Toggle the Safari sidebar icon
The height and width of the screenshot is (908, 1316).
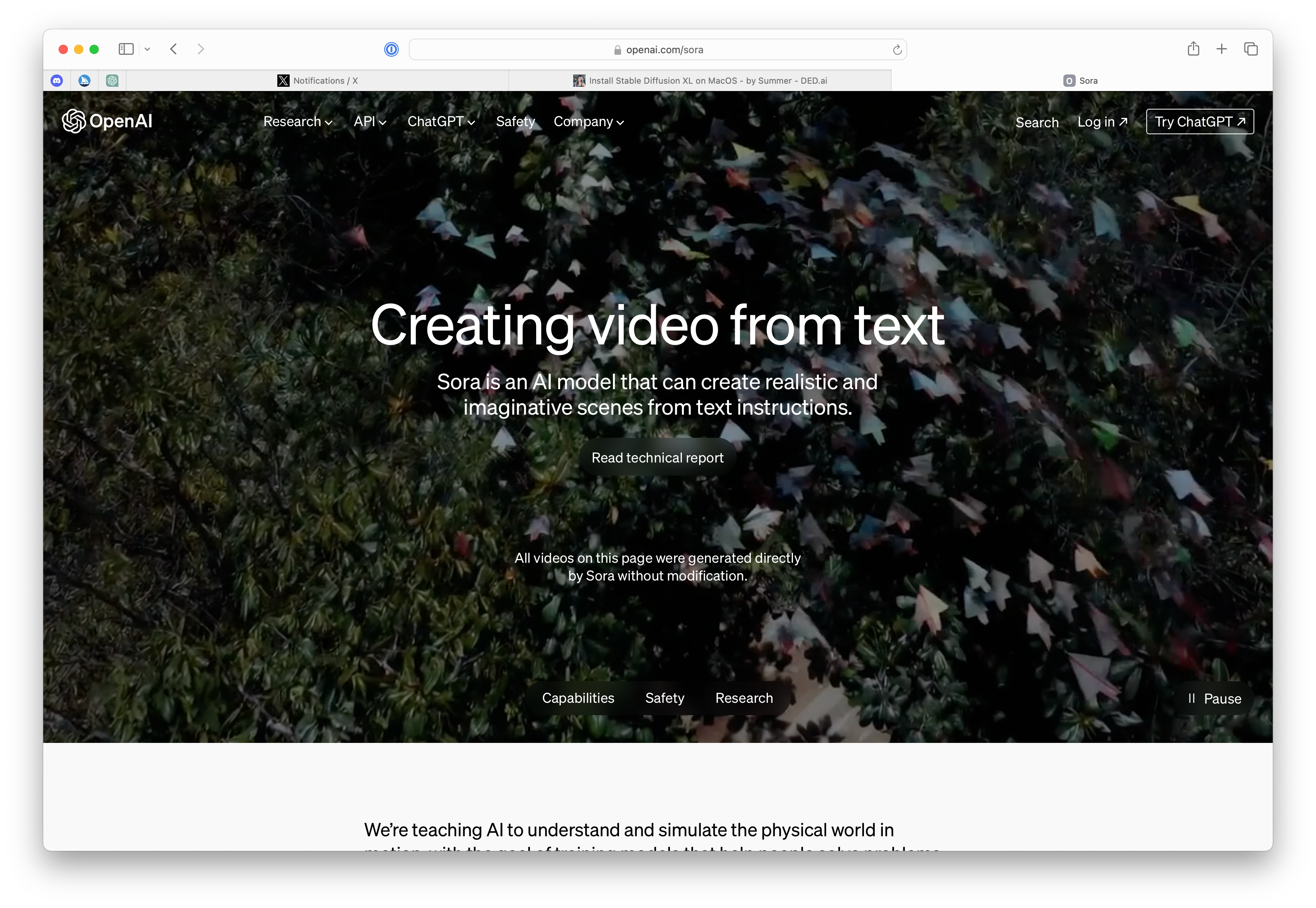[x=126, y=49]
